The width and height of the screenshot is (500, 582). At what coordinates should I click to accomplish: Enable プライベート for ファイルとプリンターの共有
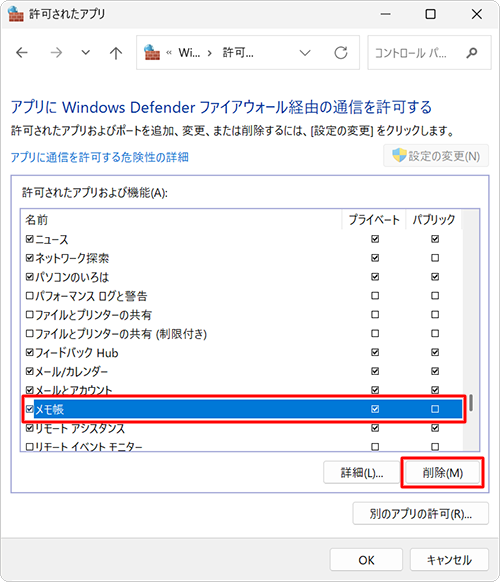(375, 315)
